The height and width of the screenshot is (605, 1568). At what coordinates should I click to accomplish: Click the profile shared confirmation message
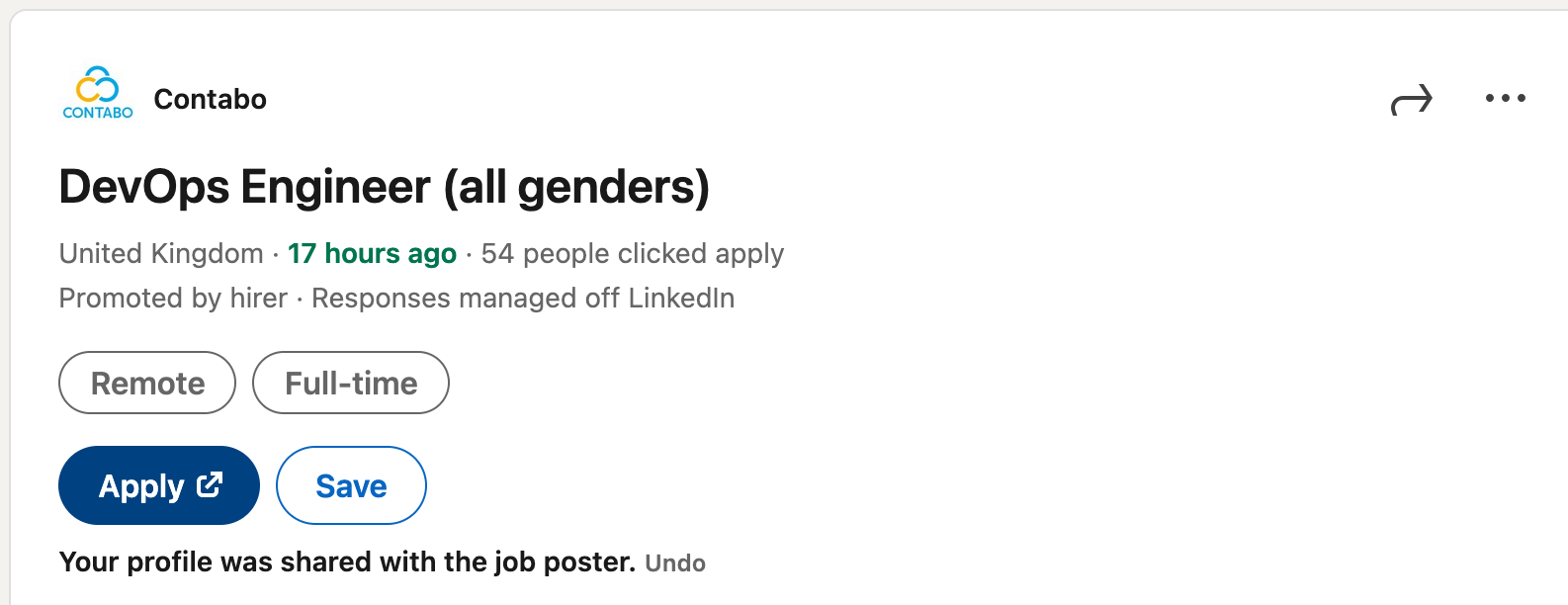tap(347, 562)
